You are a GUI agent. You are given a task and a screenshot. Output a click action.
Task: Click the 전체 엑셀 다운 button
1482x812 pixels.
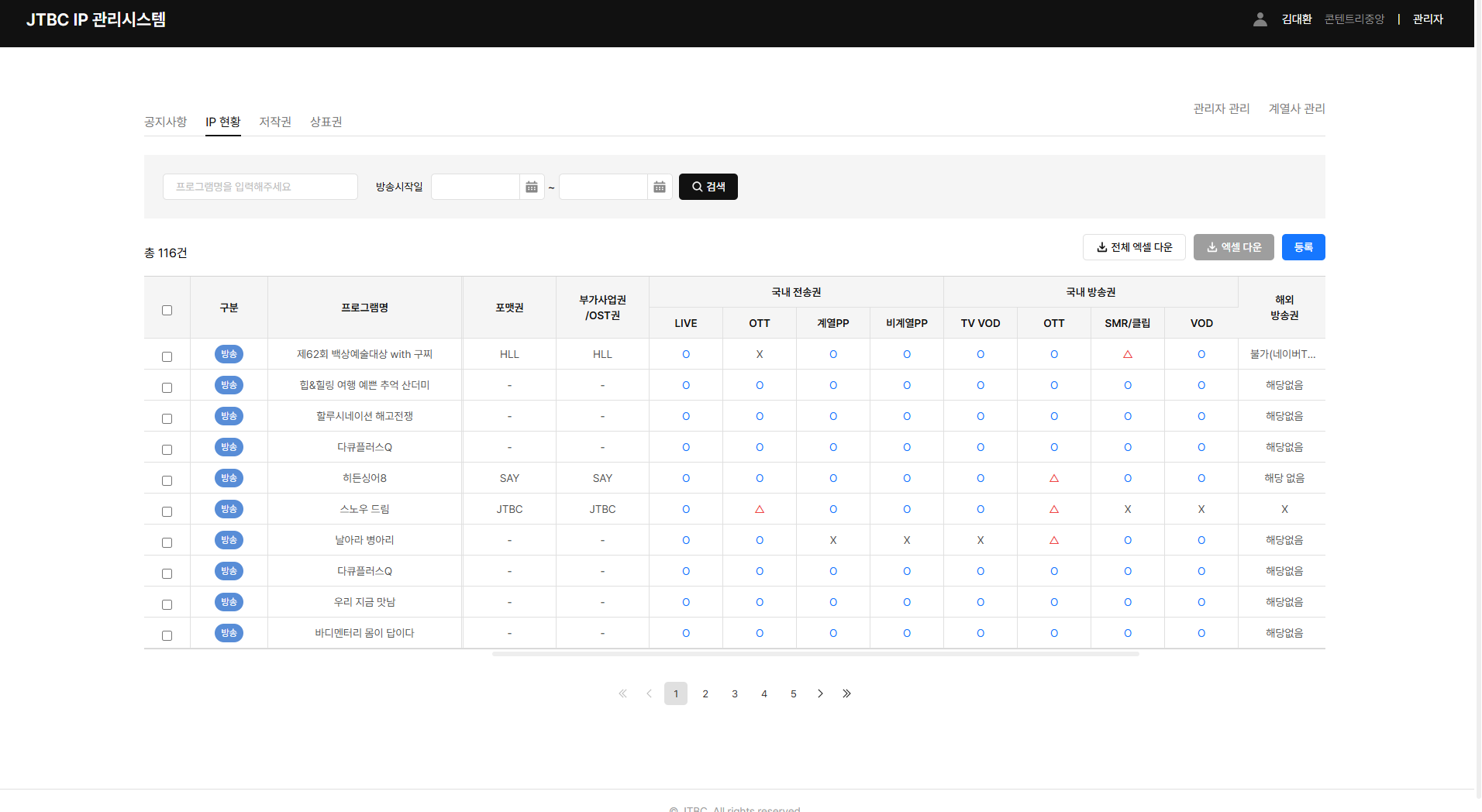point(1134,247)
